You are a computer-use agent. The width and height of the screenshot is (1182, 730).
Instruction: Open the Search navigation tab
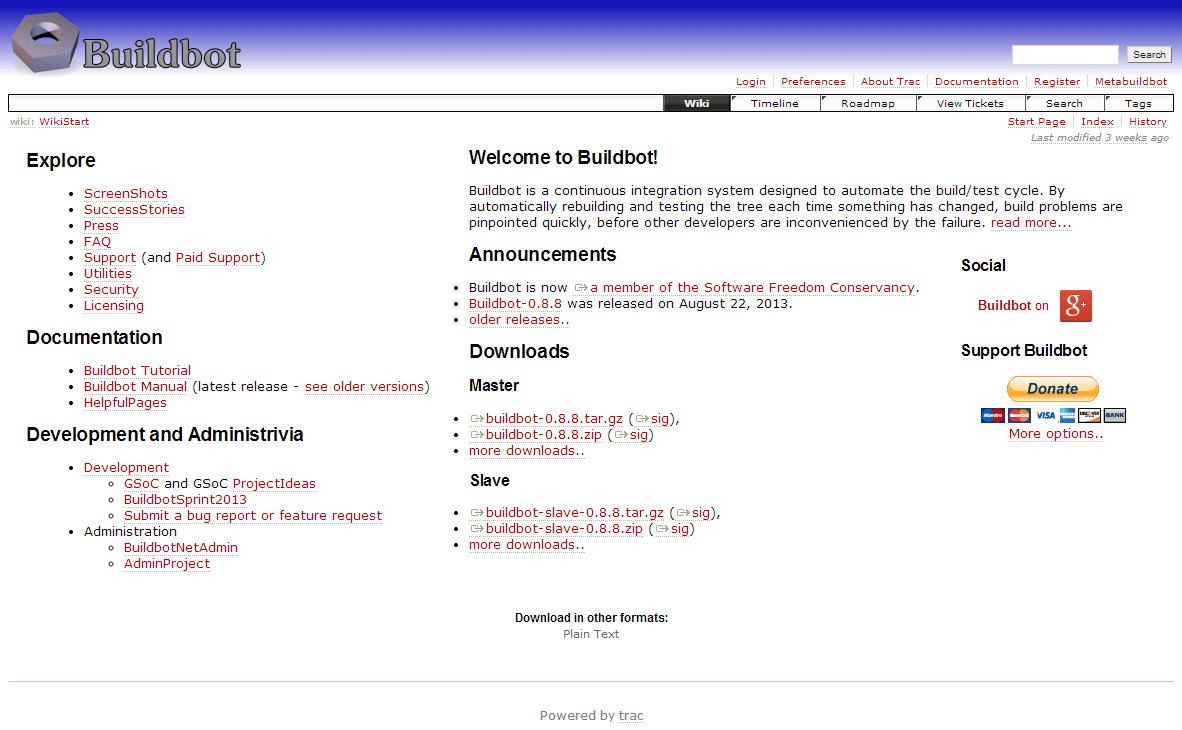point(1064,103)
